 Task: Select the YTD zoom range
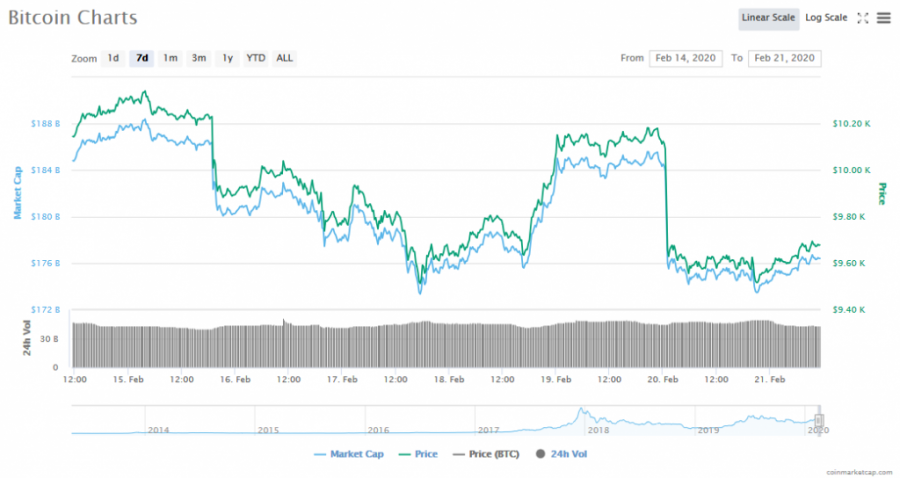pos(255,58)
